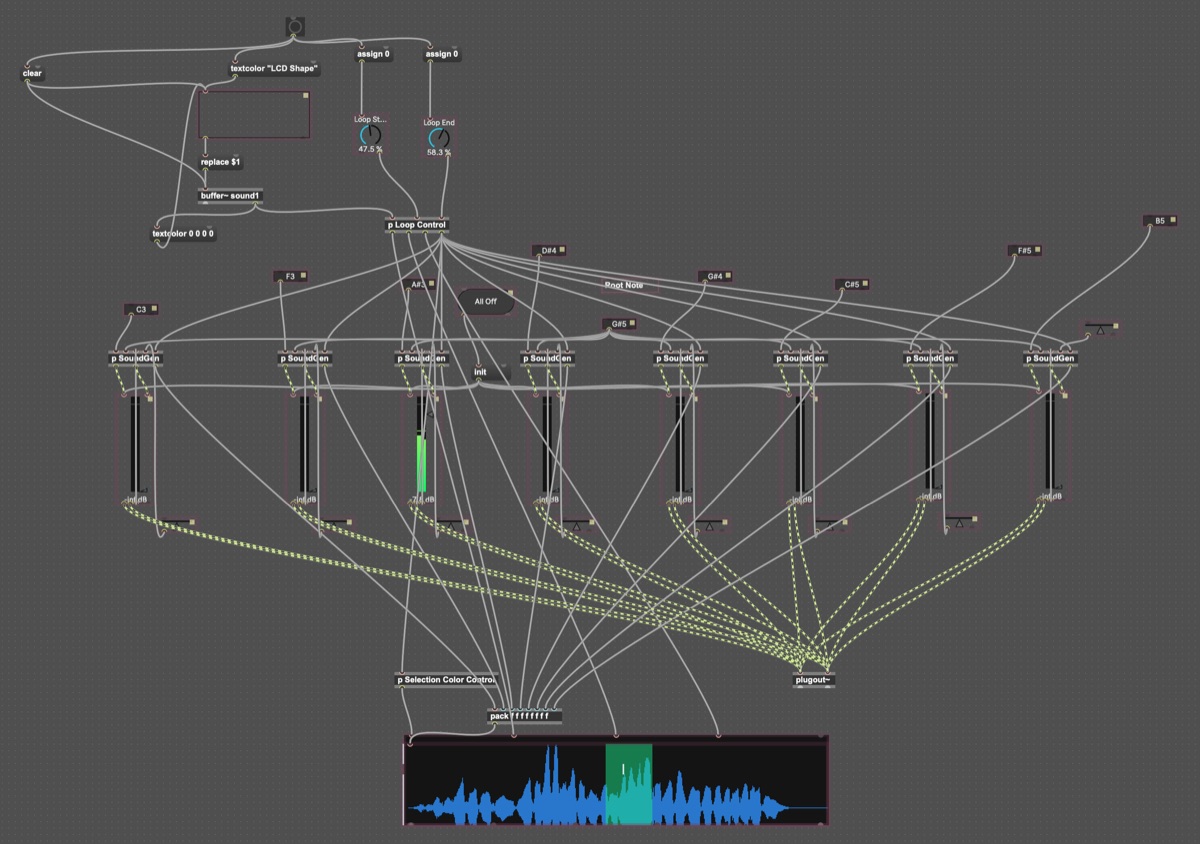Viewport: 1200px width, 844px height.
Task: Toggle the small square on the C3 note box
Action: point(155,309)
